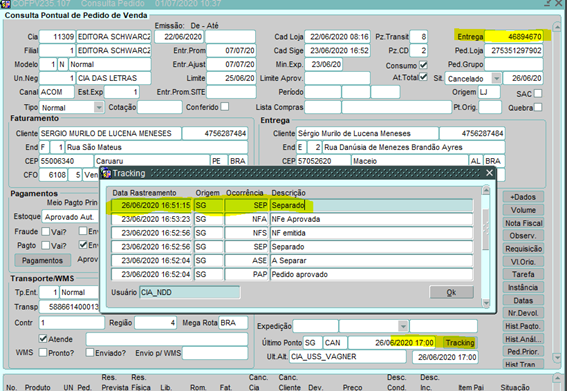
Task: Open the Sit. Cancelado dropdown
Action: [x=496, y=78]
